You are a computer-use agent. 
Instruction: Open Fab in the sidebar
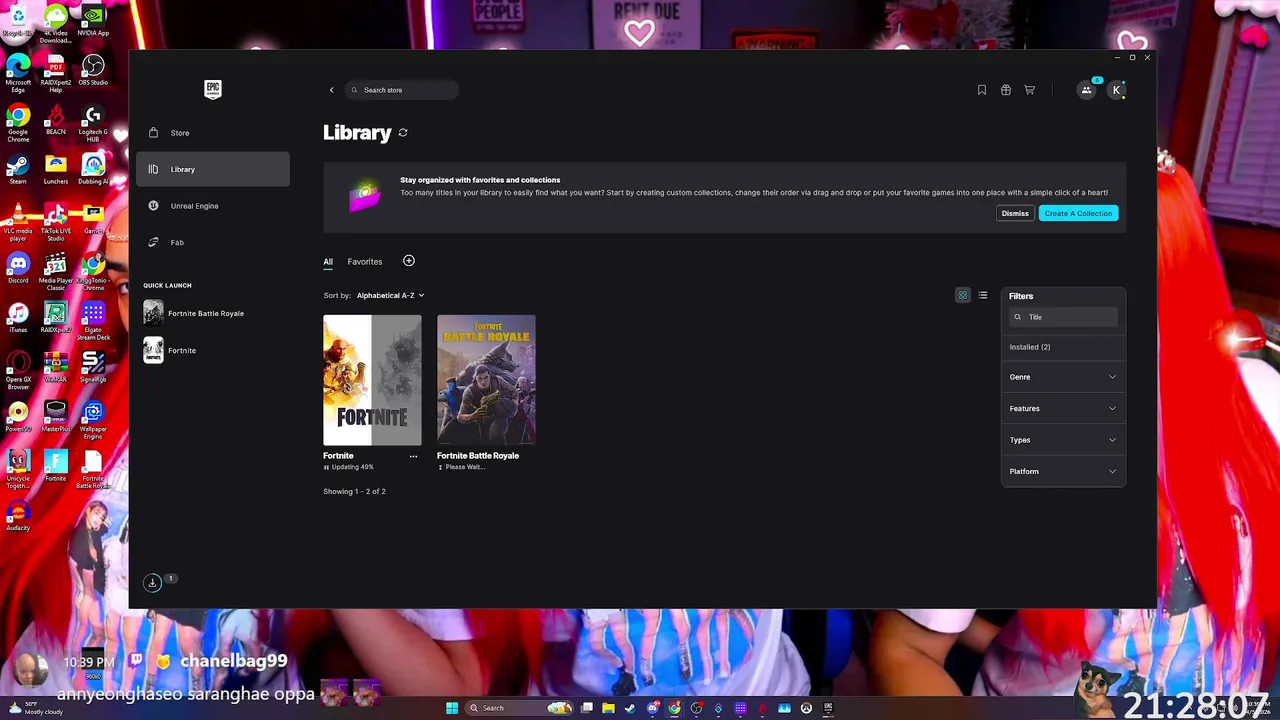coord(213,242)
